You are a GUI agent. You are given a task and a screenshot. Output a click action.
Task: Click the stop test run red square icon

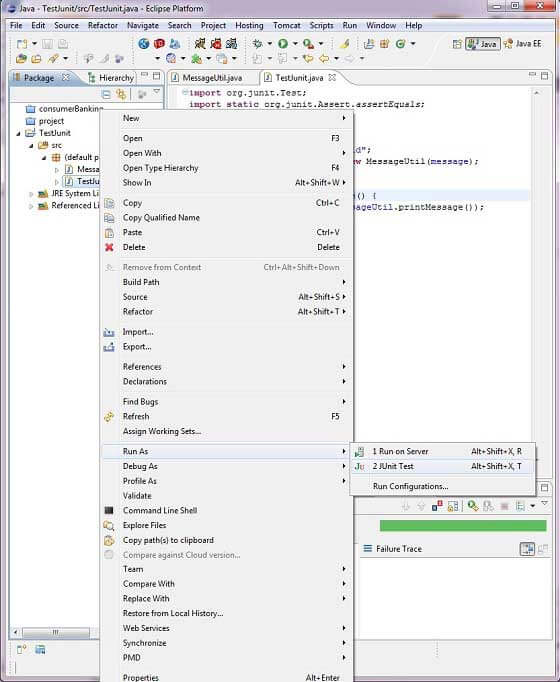click(504, 506)
